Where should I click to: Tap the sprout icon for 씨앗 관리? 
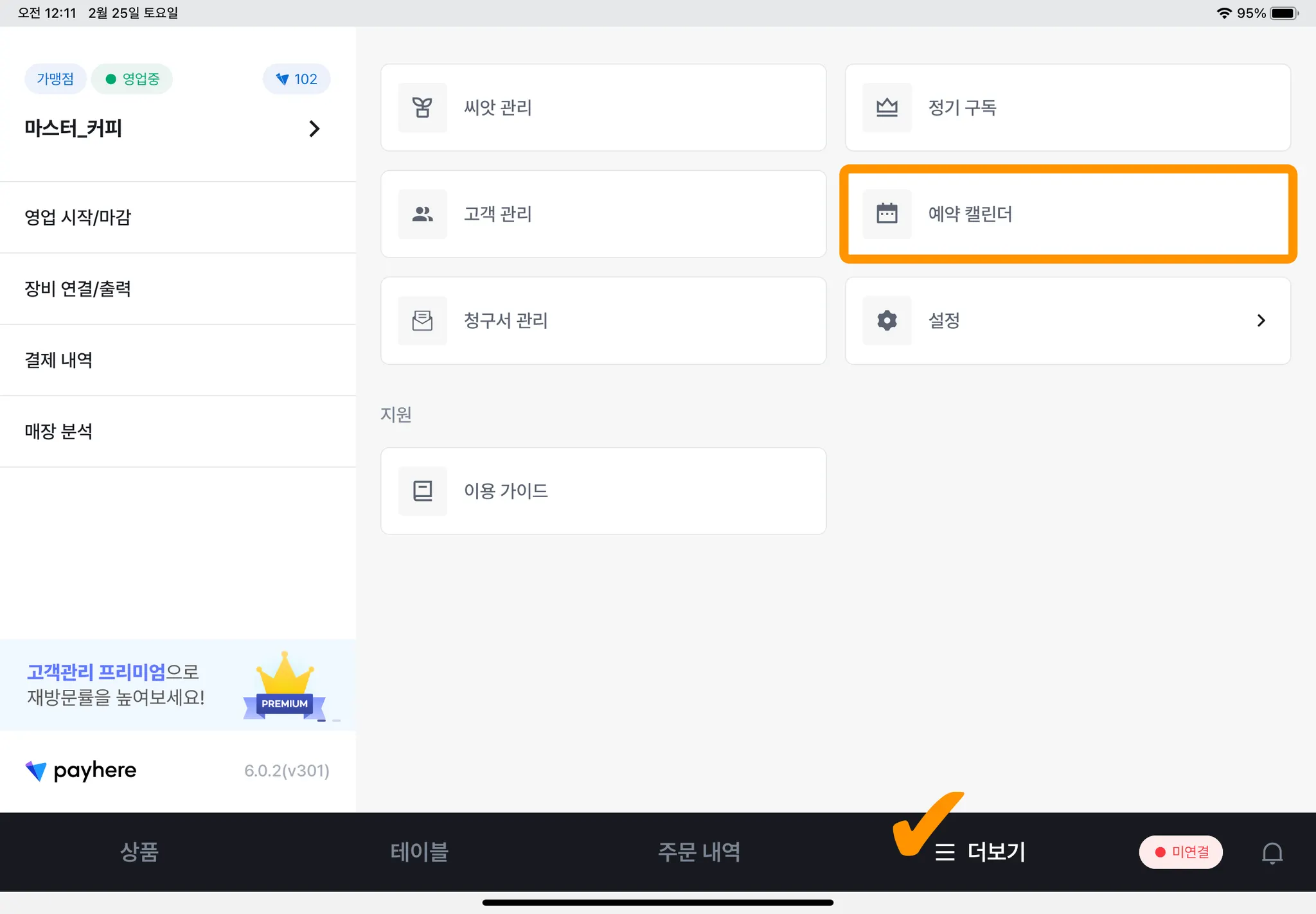pos(422,107)
